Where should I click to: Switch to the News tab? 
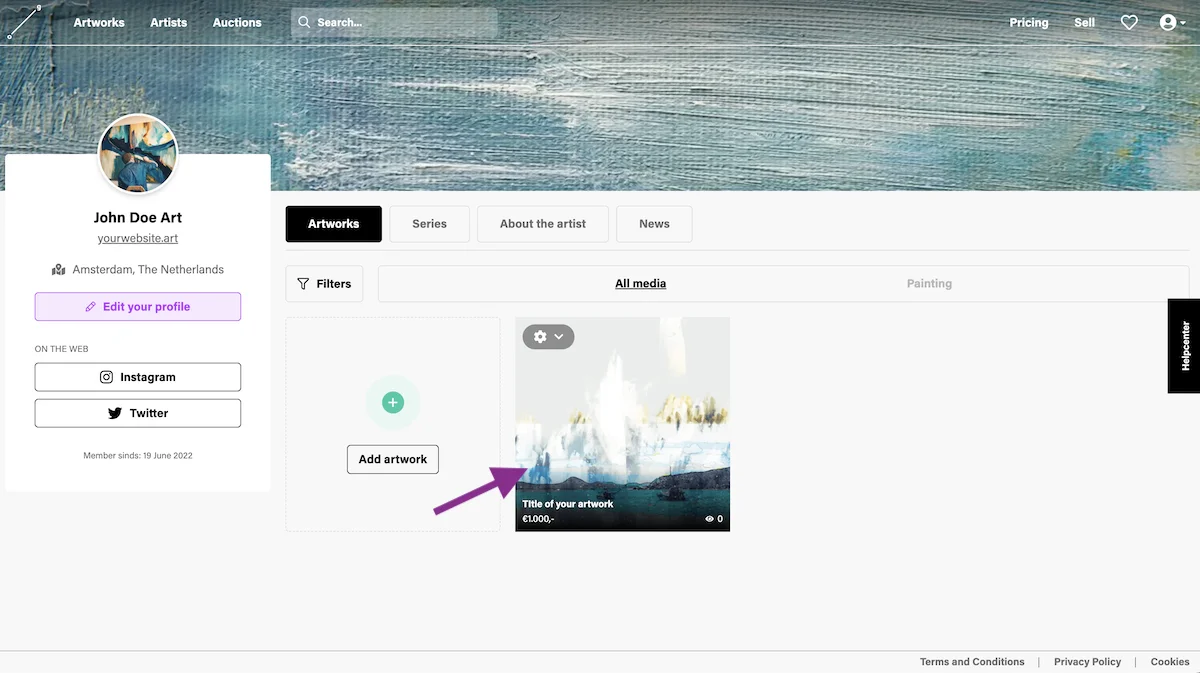coord(655,224)
